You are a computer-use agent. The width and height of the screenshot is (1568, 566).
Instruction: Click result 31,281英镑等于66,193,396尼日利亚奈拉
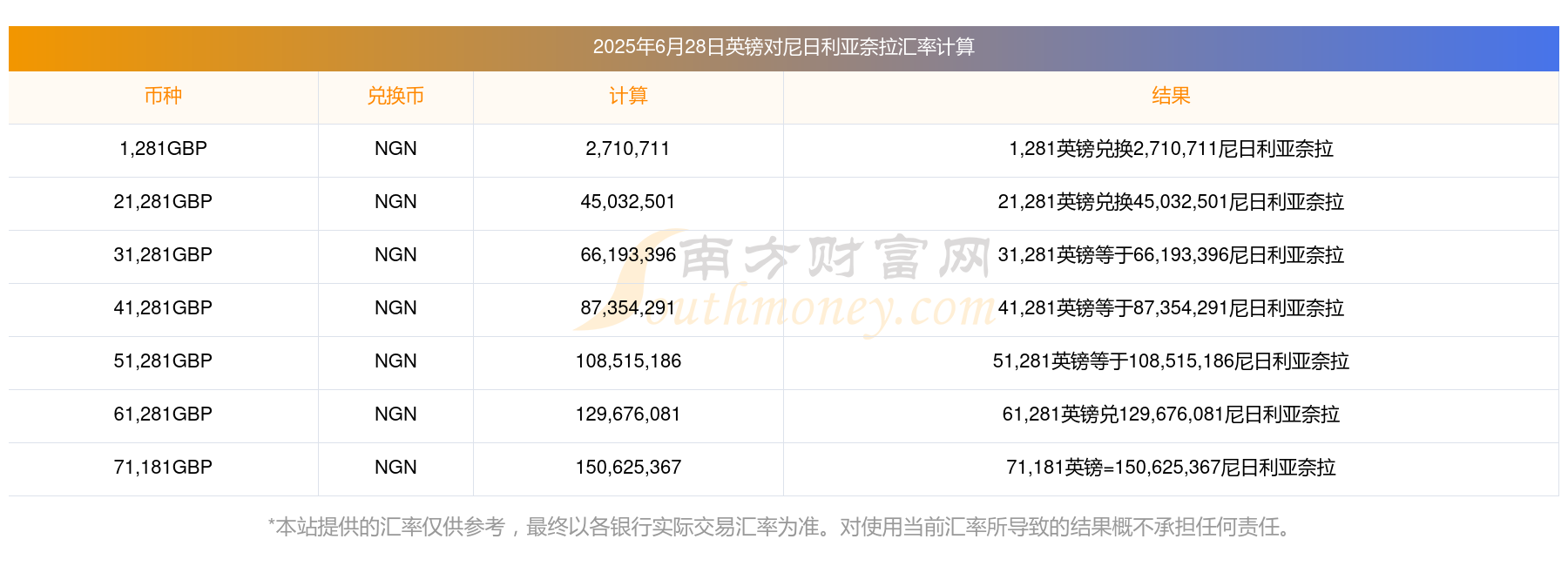point(1171,255)
